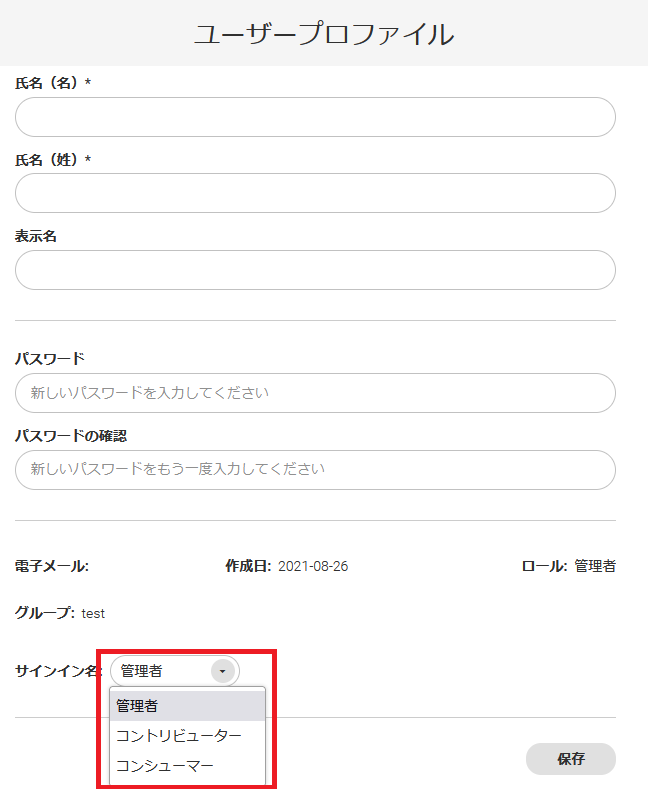Click the new password input field
Screen dimensions: 648x789
click(315, 393)
